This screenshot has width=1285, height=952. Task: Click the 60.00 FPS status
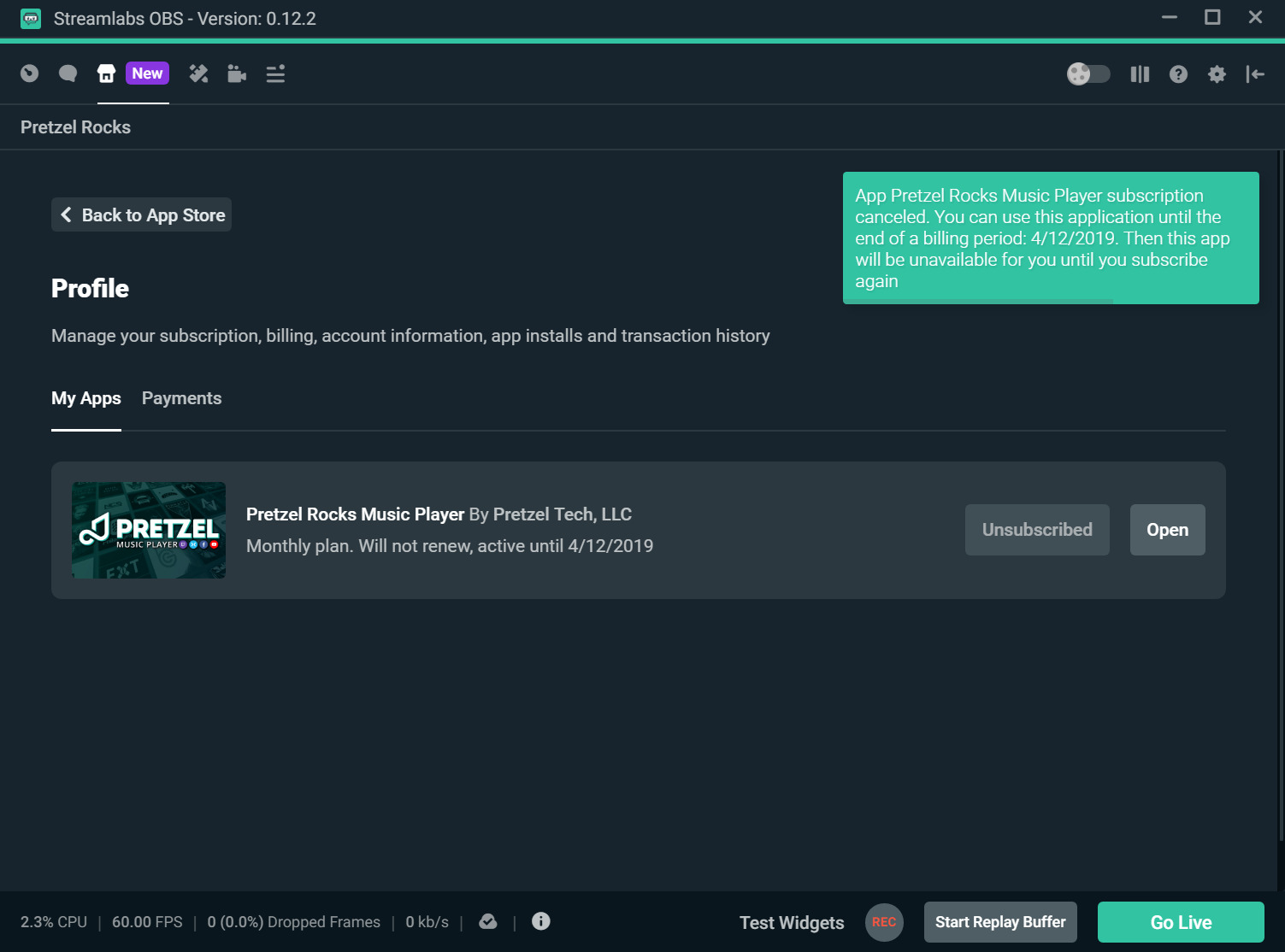147,922
